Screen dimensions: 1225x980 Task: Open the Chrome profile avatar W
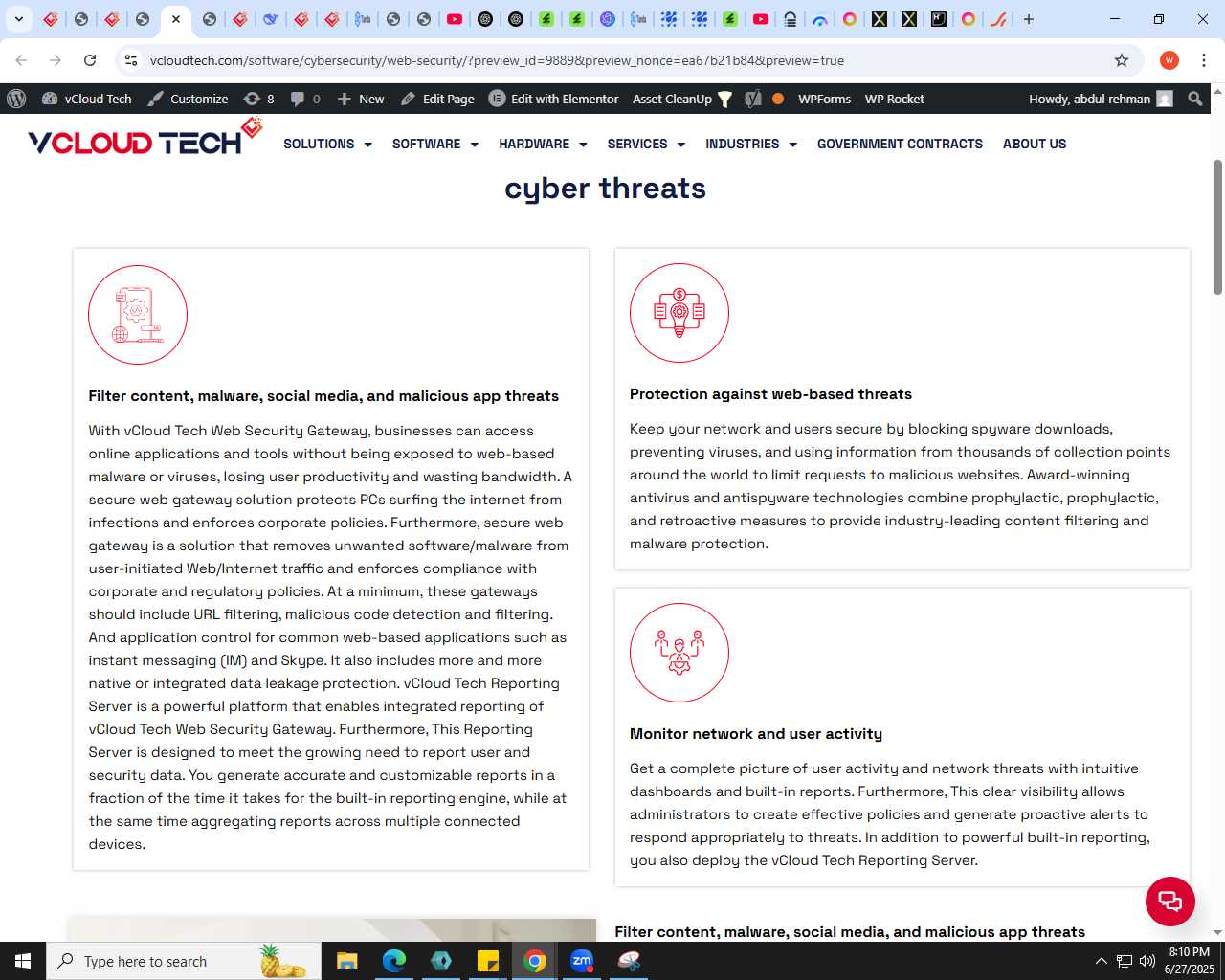click(x=1169, y=60)
